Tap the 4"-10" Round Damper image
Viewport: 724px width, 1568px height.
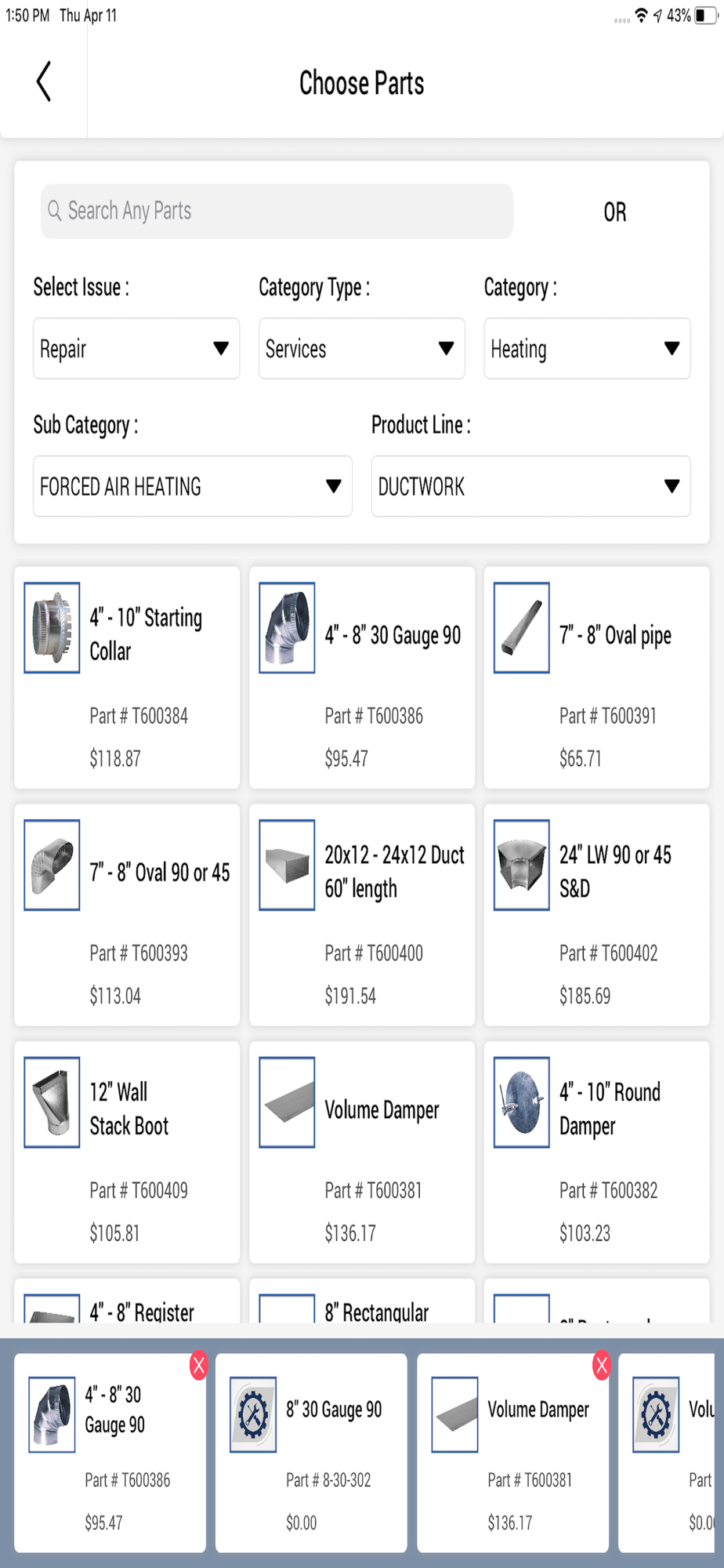click(x=521, y=1102)
